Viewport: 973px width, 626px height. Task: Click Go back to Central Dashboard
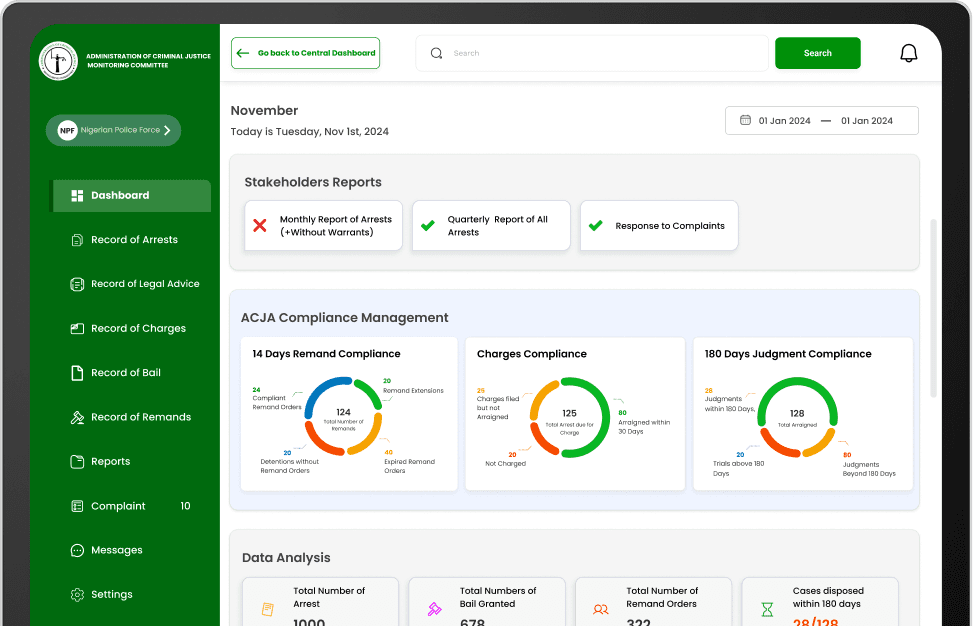click(305, 52)
